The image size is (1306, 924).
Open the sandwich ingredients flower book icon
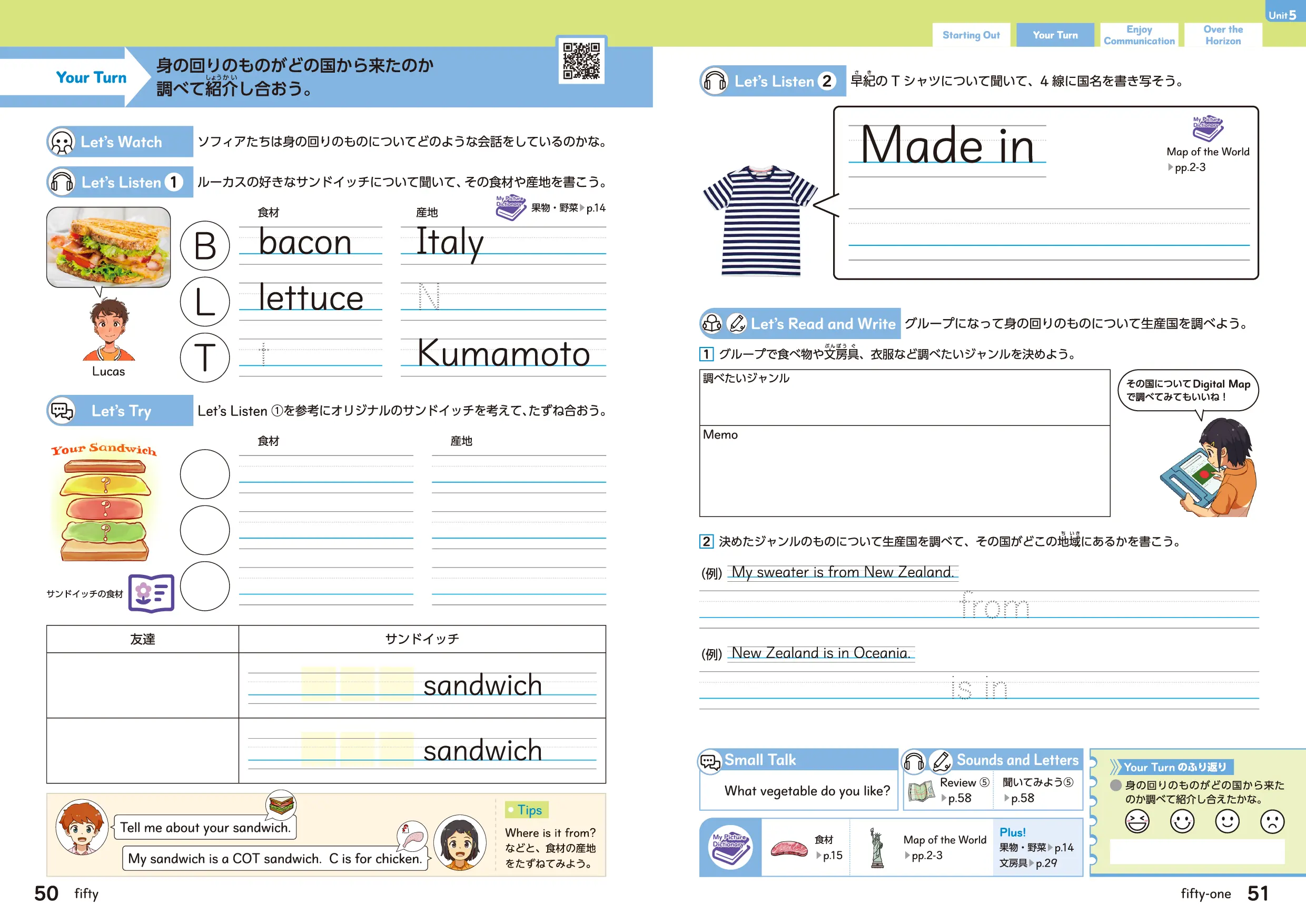coord(151,593)
